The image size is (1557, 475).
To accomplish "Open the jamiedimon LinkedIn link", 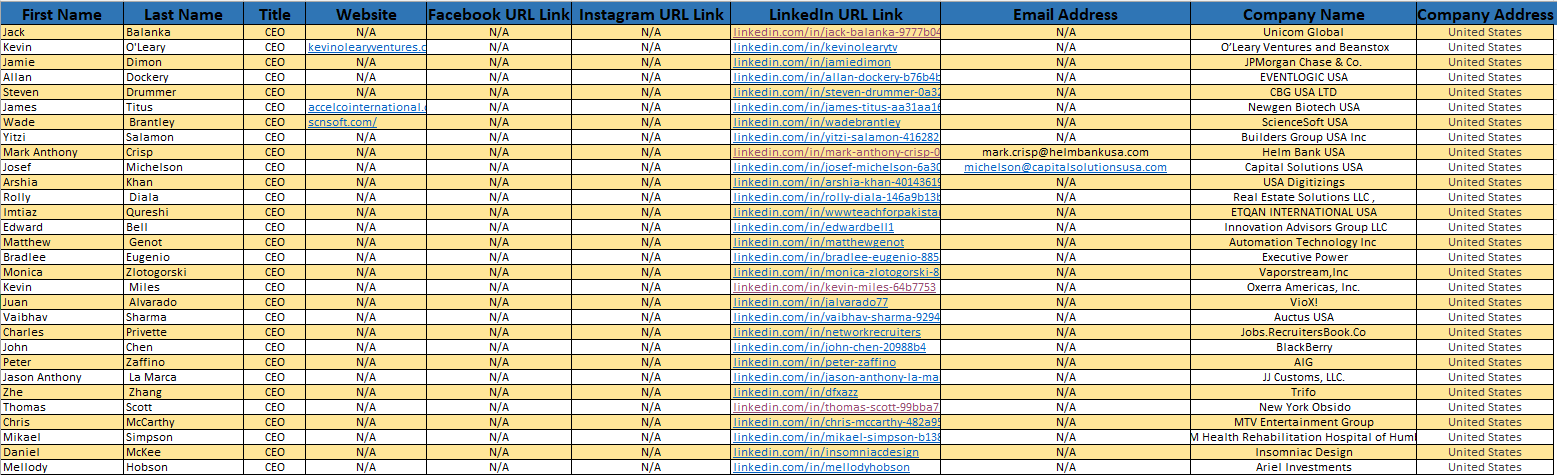I will [x=812, y=62].
